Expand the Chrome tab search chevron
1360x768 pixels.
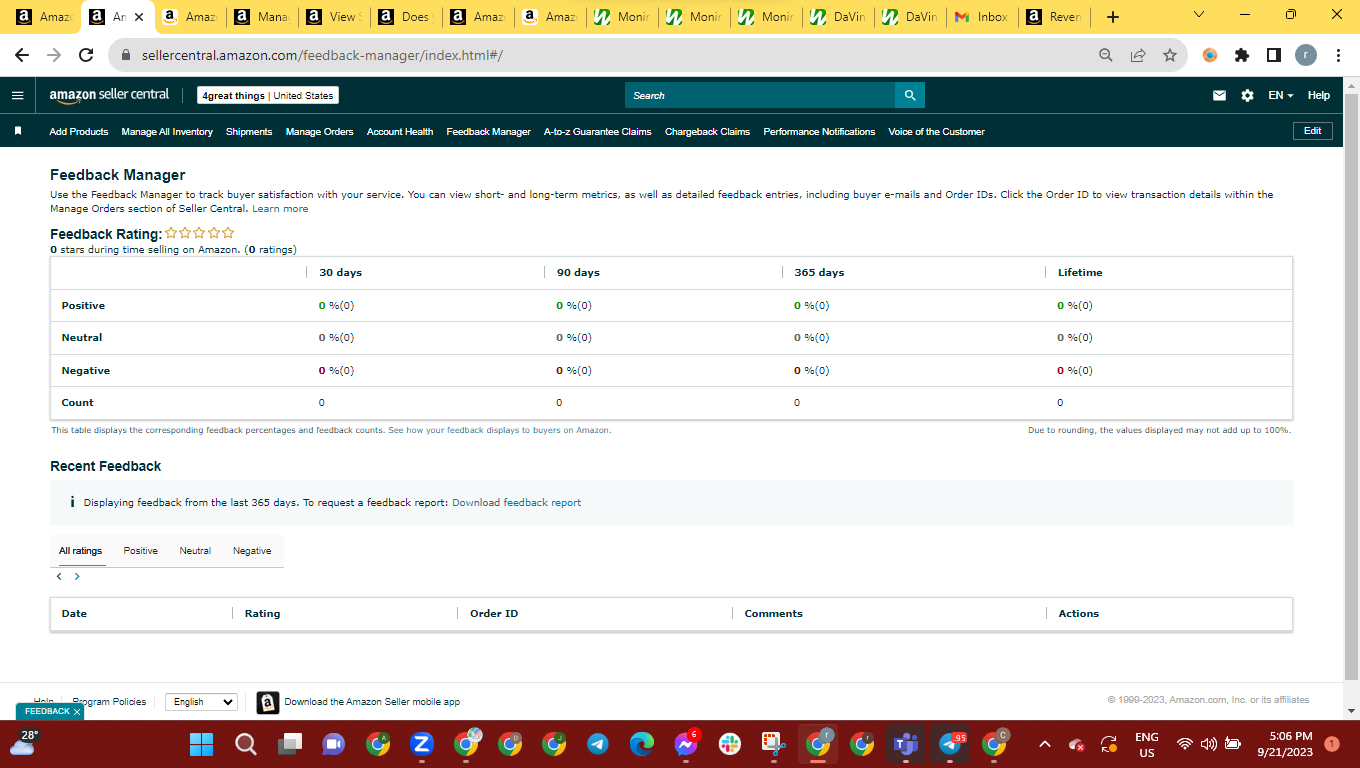pos(1200,15)
